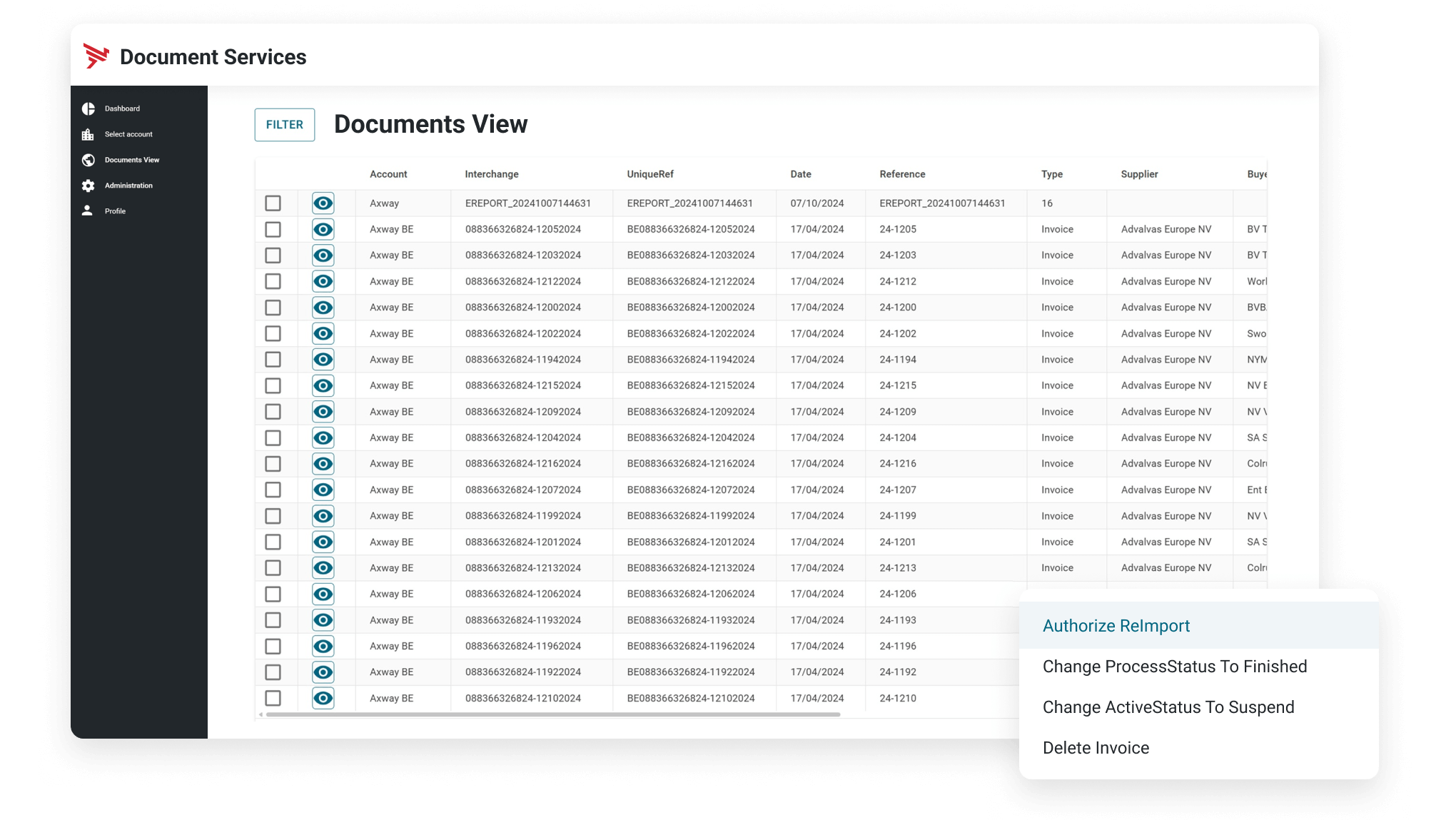Select the checkbox for reference 24-1203

point(273,255)
